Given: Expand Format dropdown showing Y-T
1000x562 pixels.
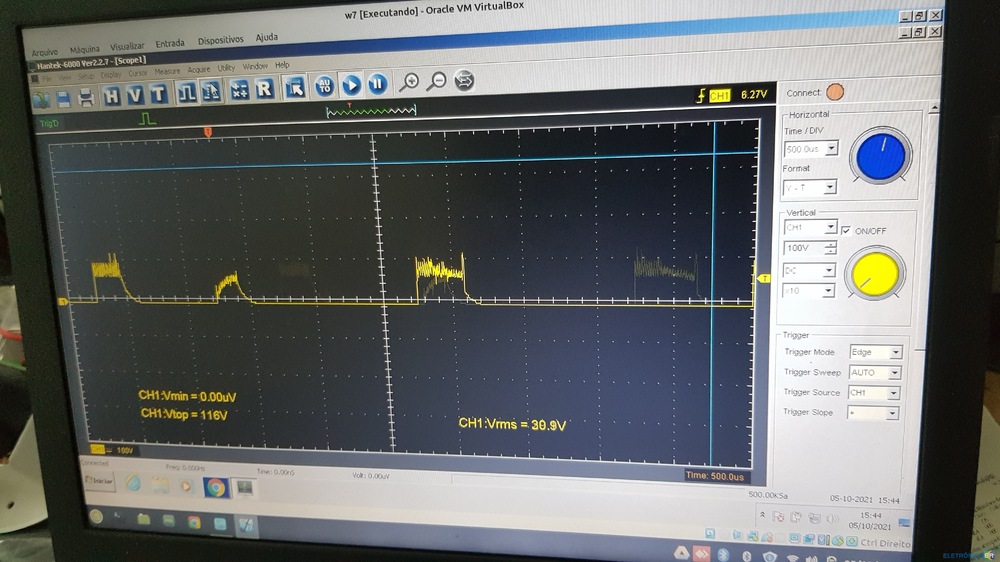Looking at the screenshot, I should tap(829, 188).
